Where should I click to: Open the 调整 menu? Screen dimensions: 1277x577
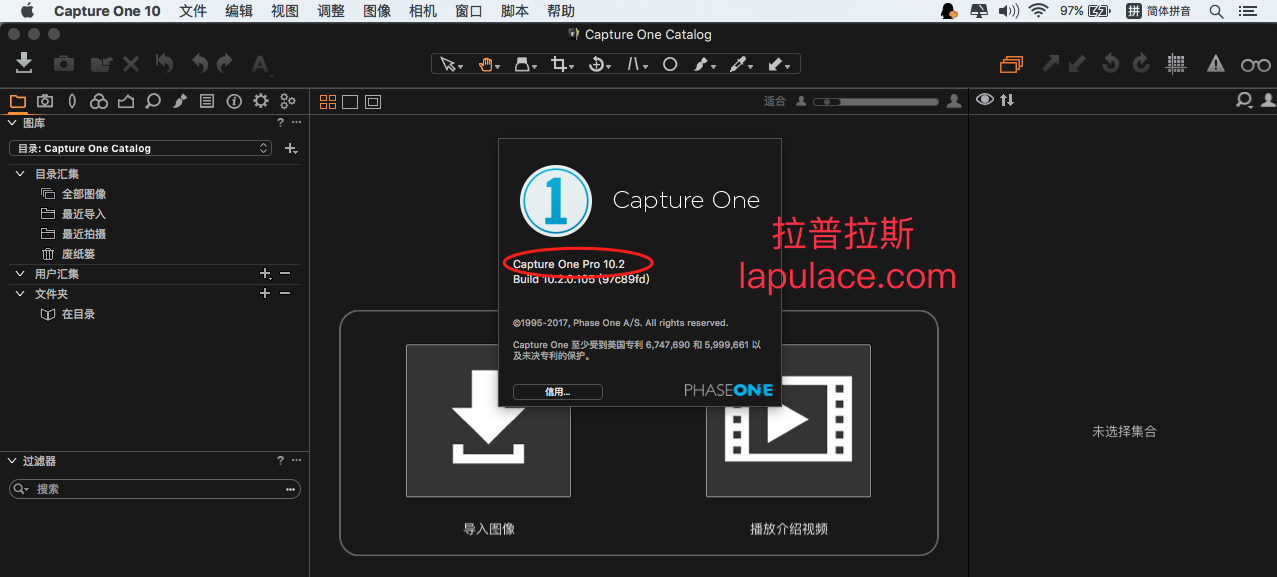point(331,11)
